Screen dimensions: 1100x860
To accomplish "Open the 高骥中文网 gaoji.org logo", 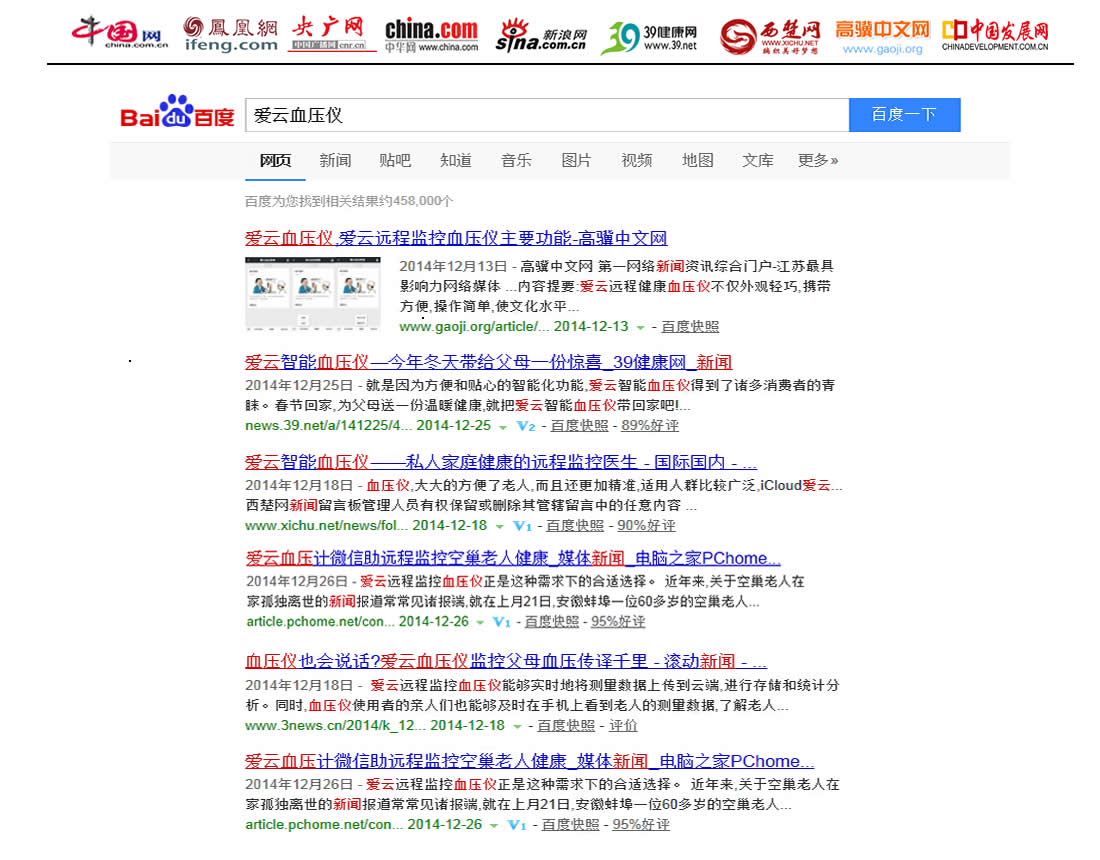I will [x=882, y=37].
